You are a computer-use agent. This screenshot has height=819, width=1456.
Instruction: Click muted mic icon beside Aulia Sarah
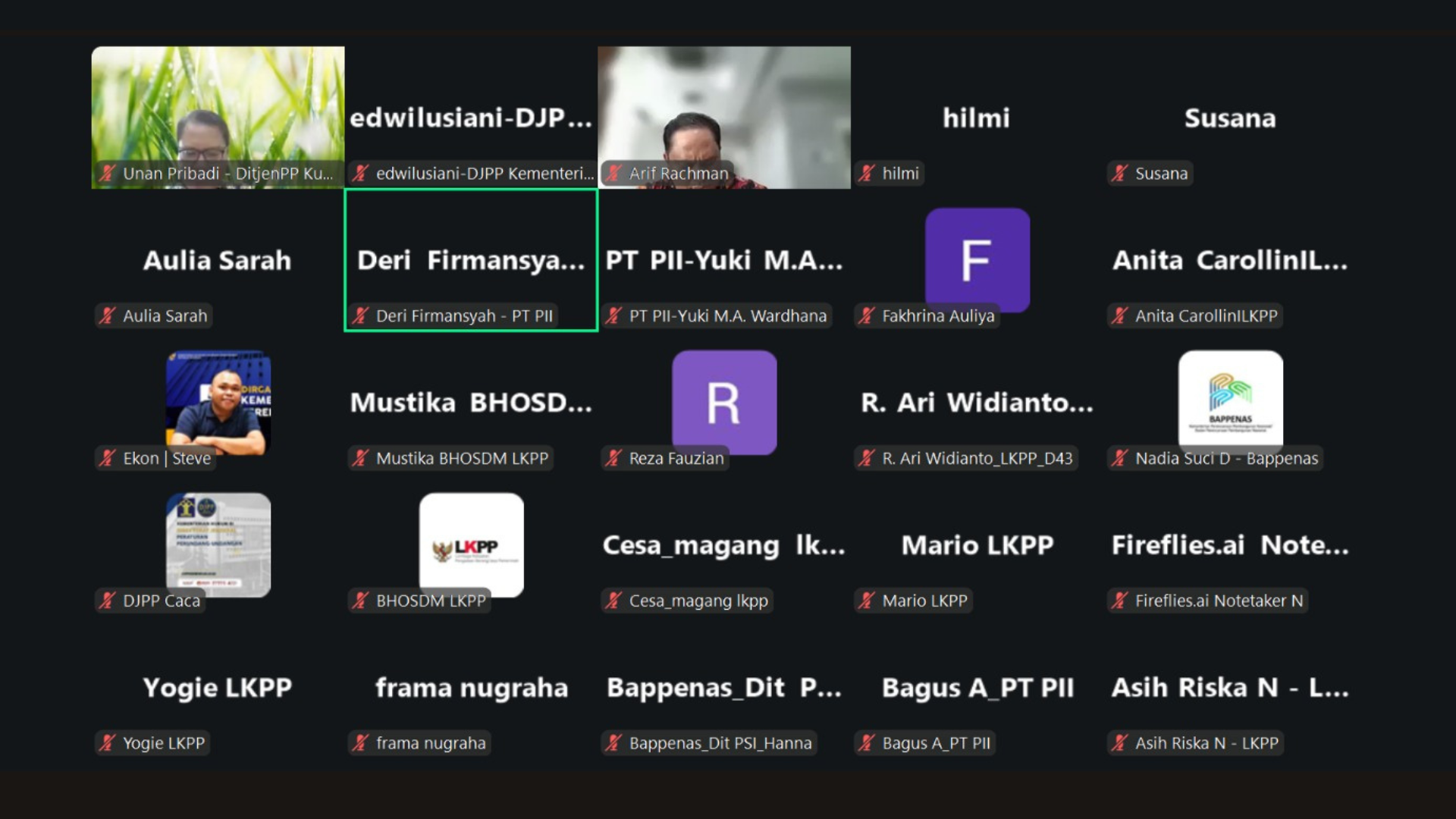click(108, 315)
